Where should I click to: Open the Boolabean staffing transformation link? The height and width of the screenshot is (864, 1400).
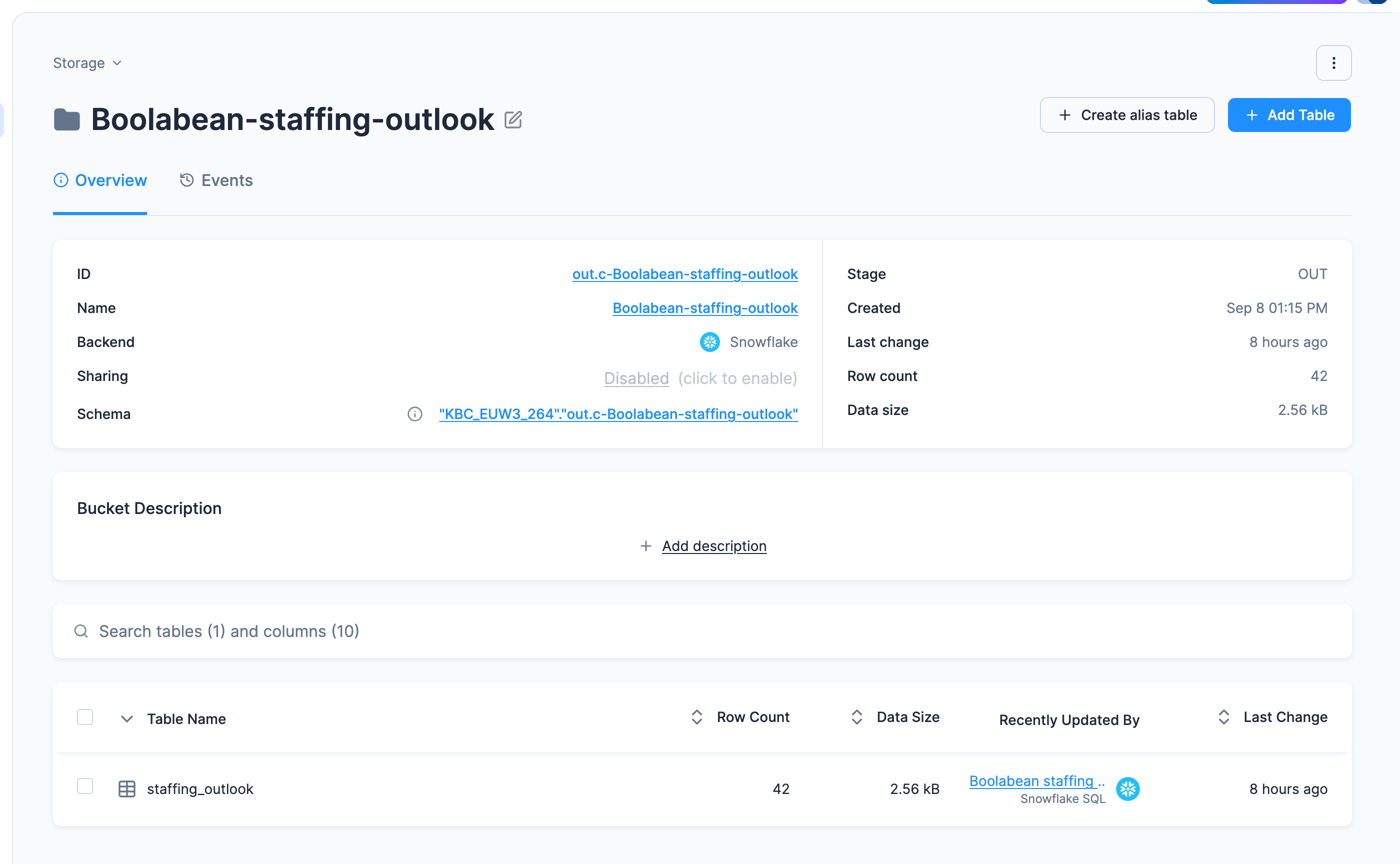(x=1037, y=780)
